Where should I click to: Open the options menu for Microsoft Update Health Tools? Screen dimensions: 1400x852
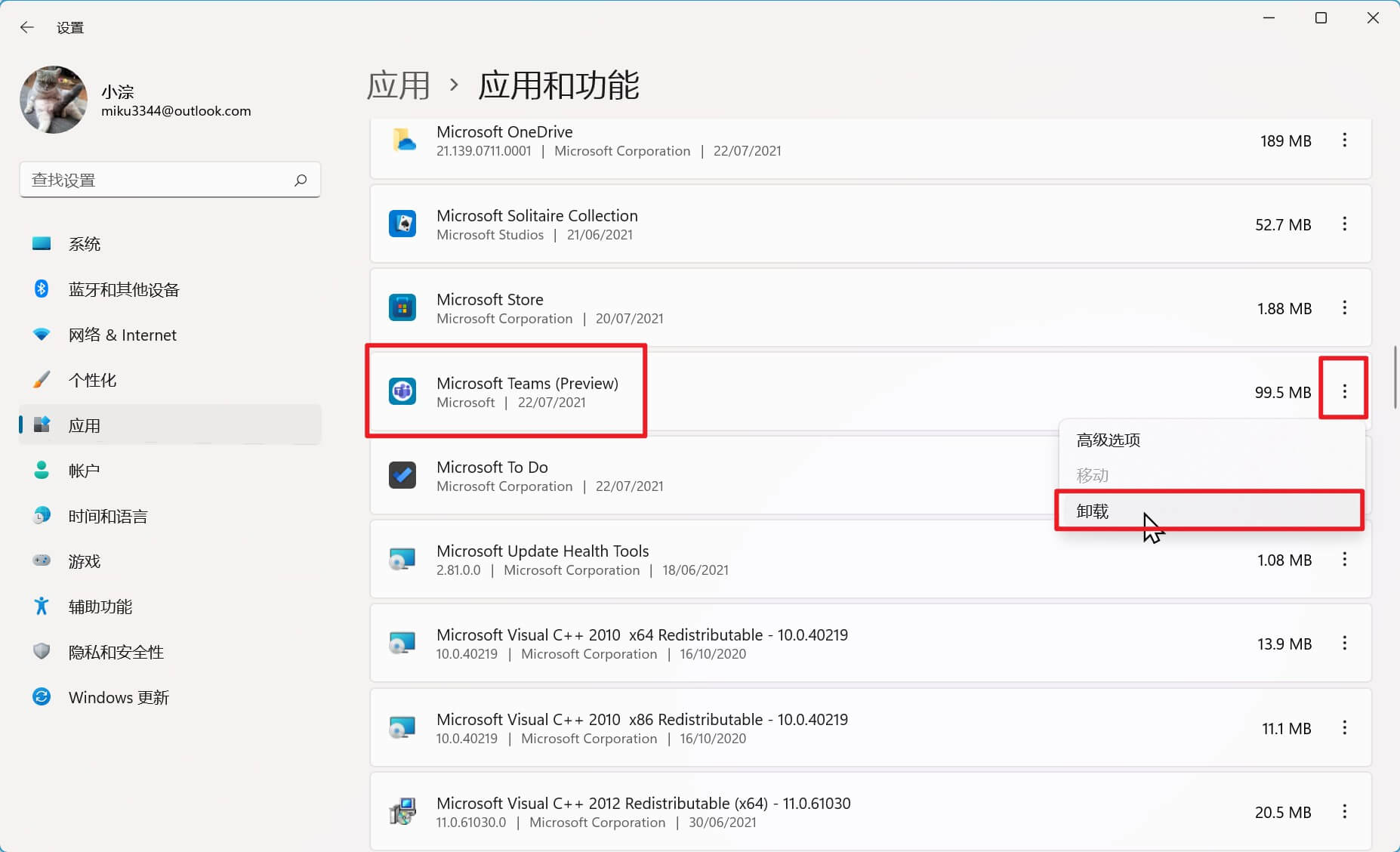point(1345,560)
